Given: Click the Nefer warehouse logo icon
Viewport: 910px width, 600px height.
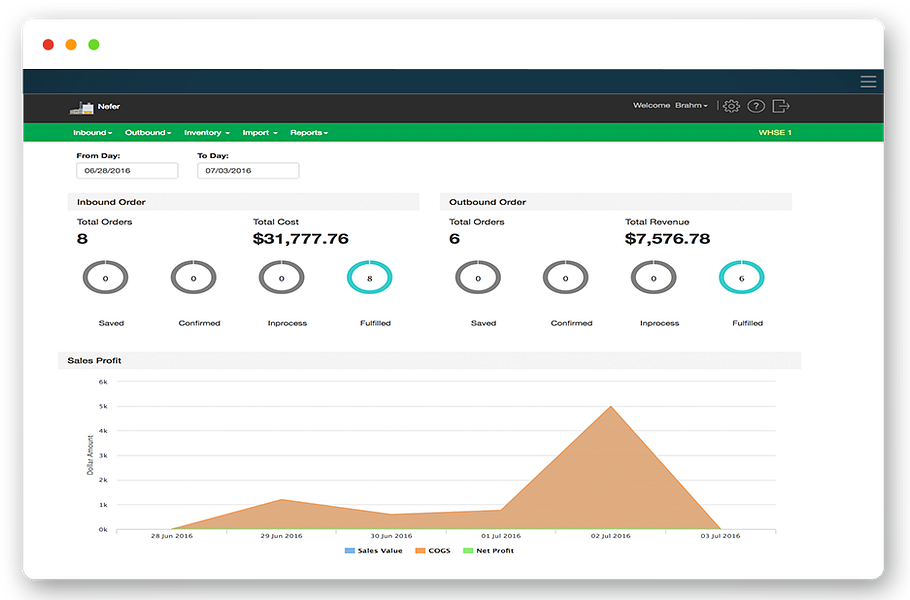Looking at the screenshot, I should coord(81,107).
